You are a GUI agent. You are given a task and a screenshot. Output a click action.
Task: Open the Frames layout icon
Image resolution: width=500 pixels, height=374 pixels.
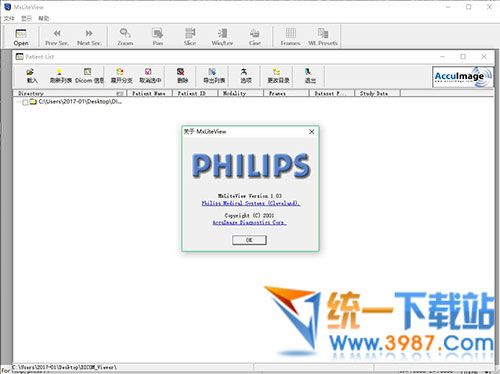pyautogui.click(x=290, y=37)
